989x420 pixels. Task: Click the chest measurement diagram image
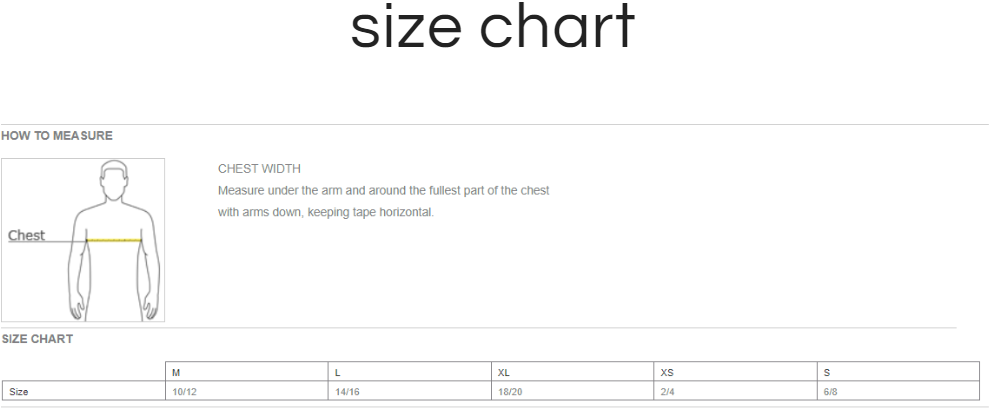coord(83,240)
